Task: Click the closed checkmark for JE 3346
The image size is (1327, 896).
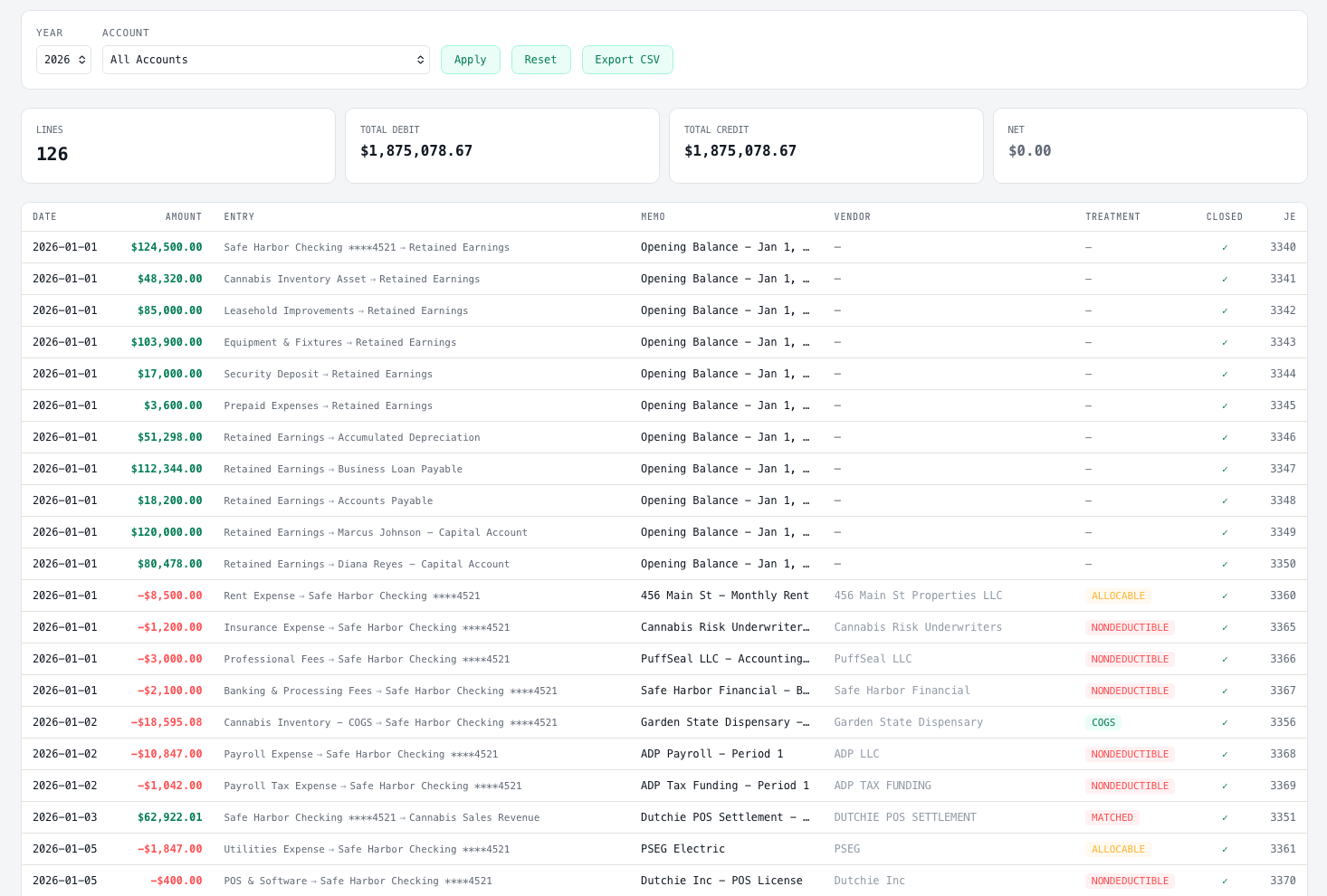Action: [1225, 438]
